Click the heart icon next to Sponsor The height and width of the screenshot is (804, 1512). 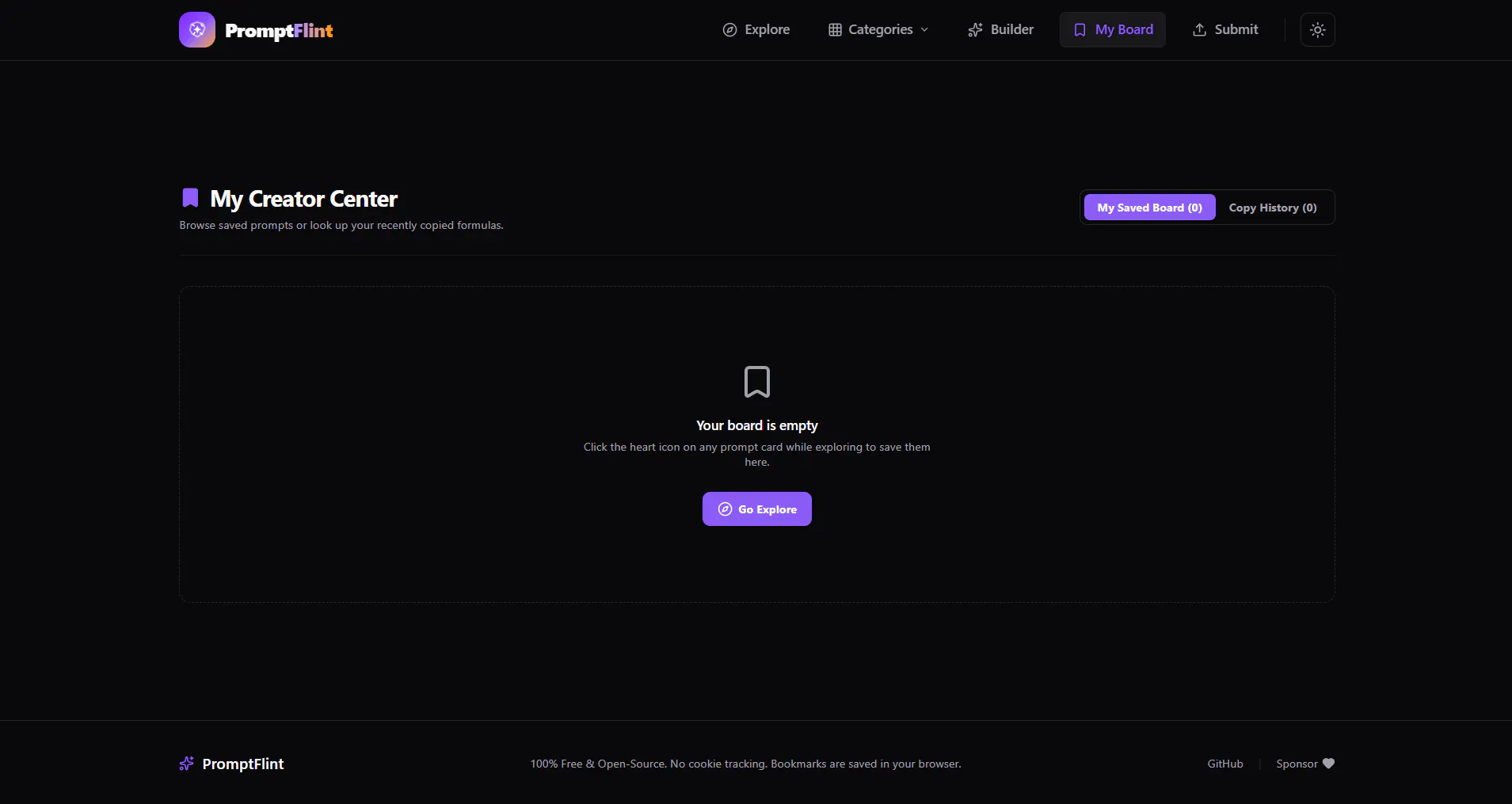click(x=1329, y=764)
